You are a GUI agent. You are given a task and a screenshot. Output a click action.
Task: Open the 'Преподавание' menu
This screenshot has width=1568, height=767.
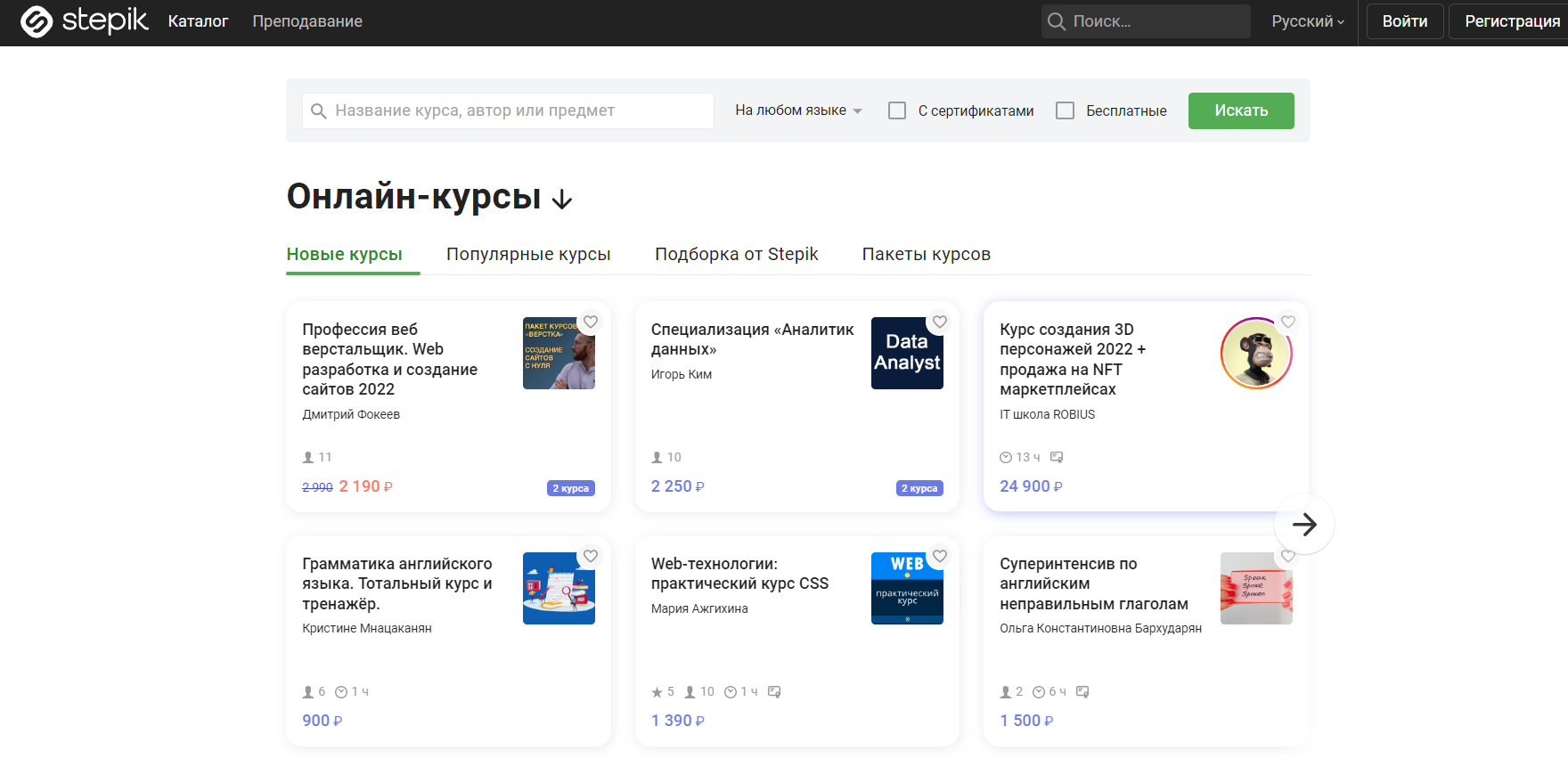tap(307, 21)
